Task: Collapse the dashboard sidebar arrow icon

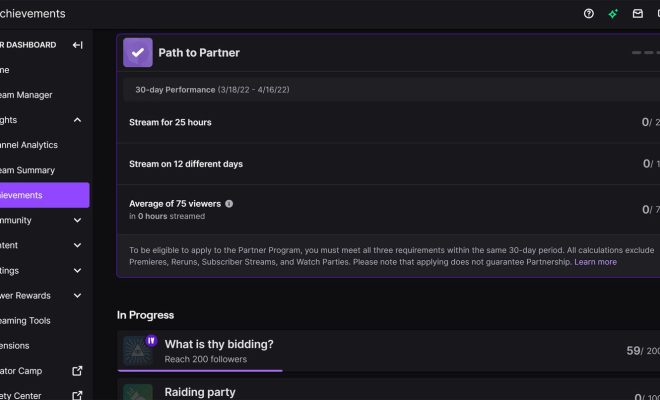Action: 77,45
